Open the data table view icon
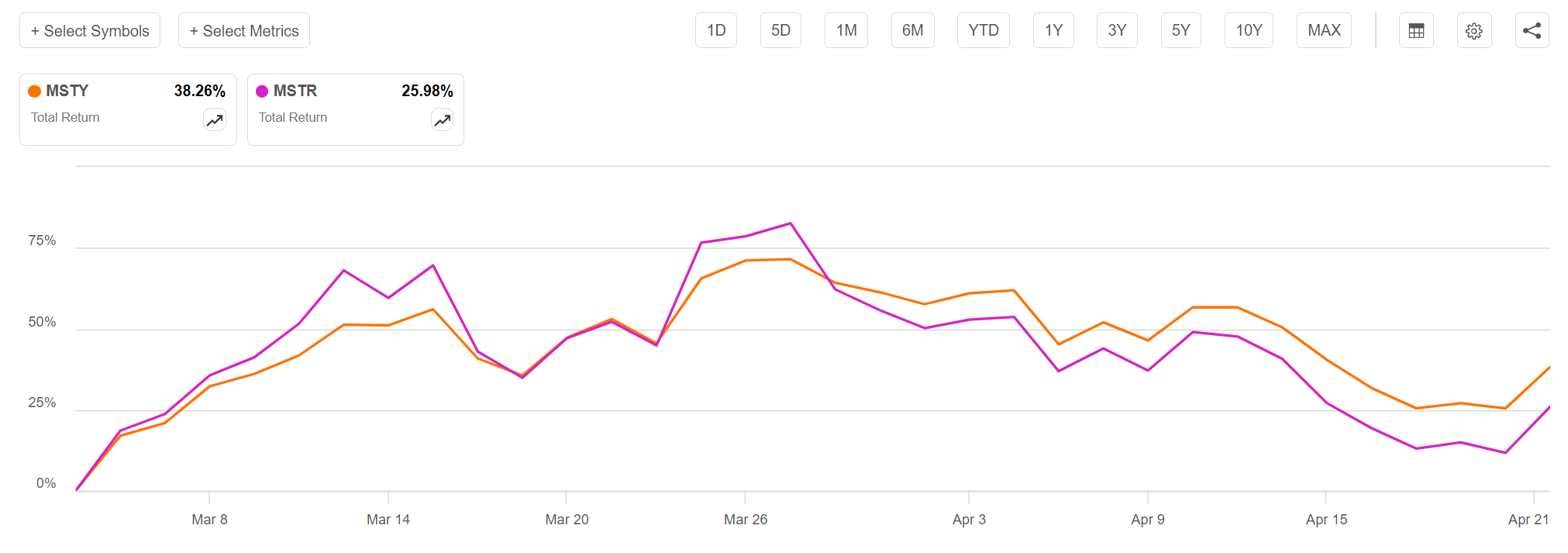The height and width of the screenshot is (553, 1568). click(x=1415, y=29)
